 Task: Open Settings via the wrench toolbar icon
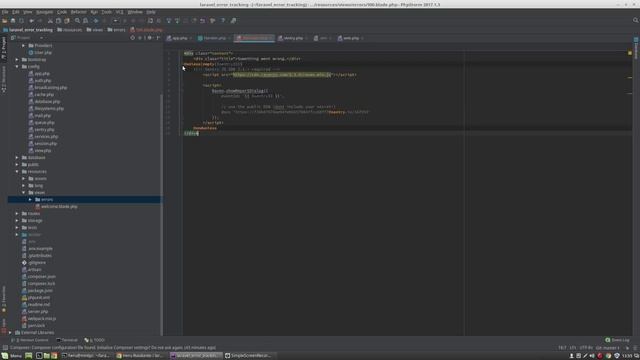(x=213, y=20)
